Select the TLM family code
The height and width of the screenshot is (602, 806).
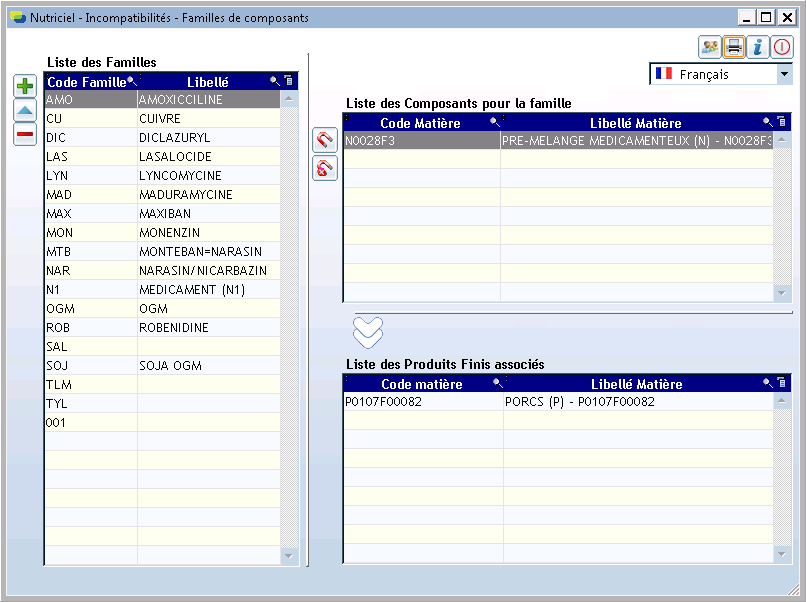pyautogui.click(x=91, y=385)
